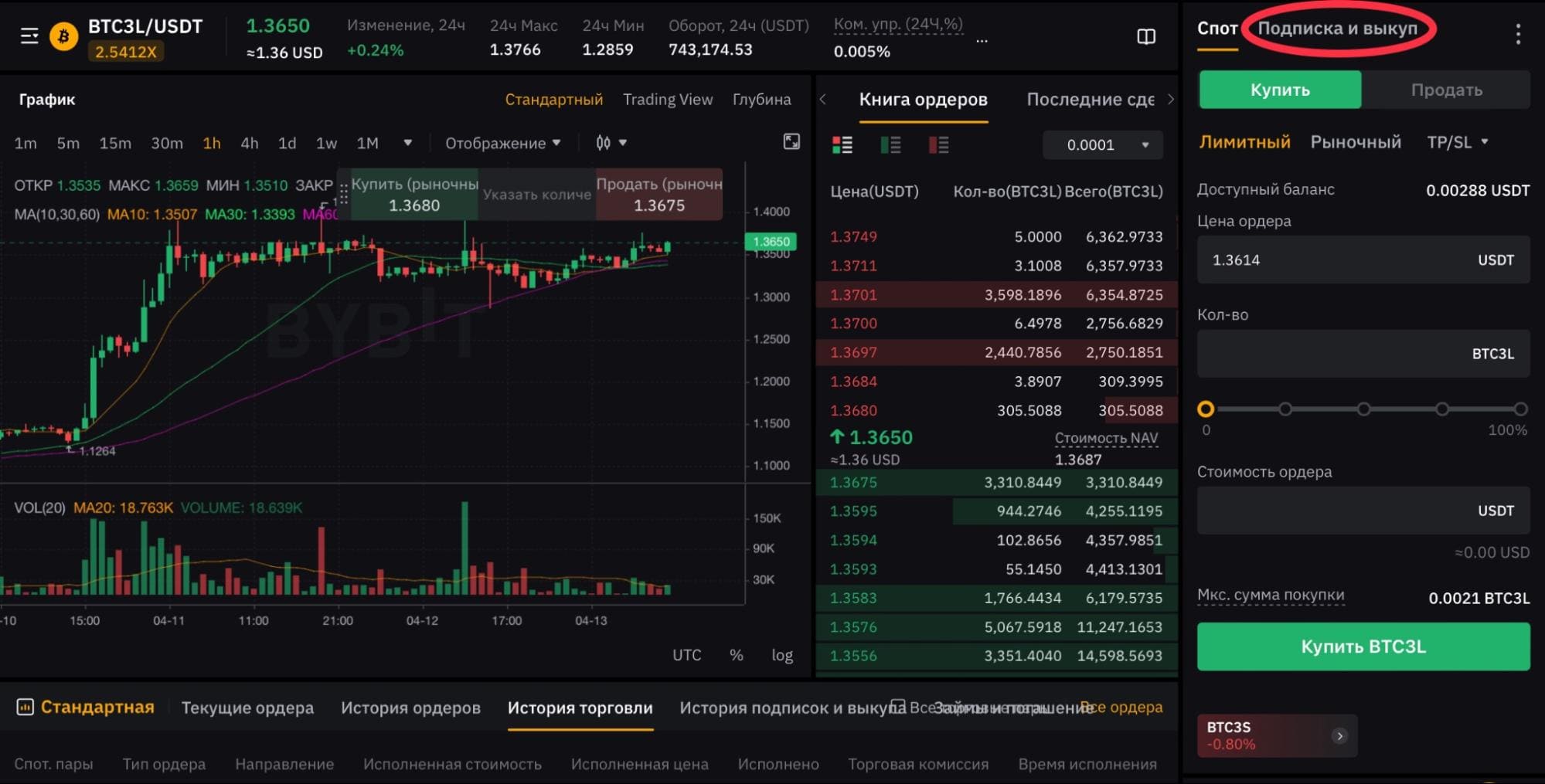Image resolution: width=1545 pixels, height=784 pixels.
Task: Open the three-dot options menu in order panel
Action: coord(1518,34)
